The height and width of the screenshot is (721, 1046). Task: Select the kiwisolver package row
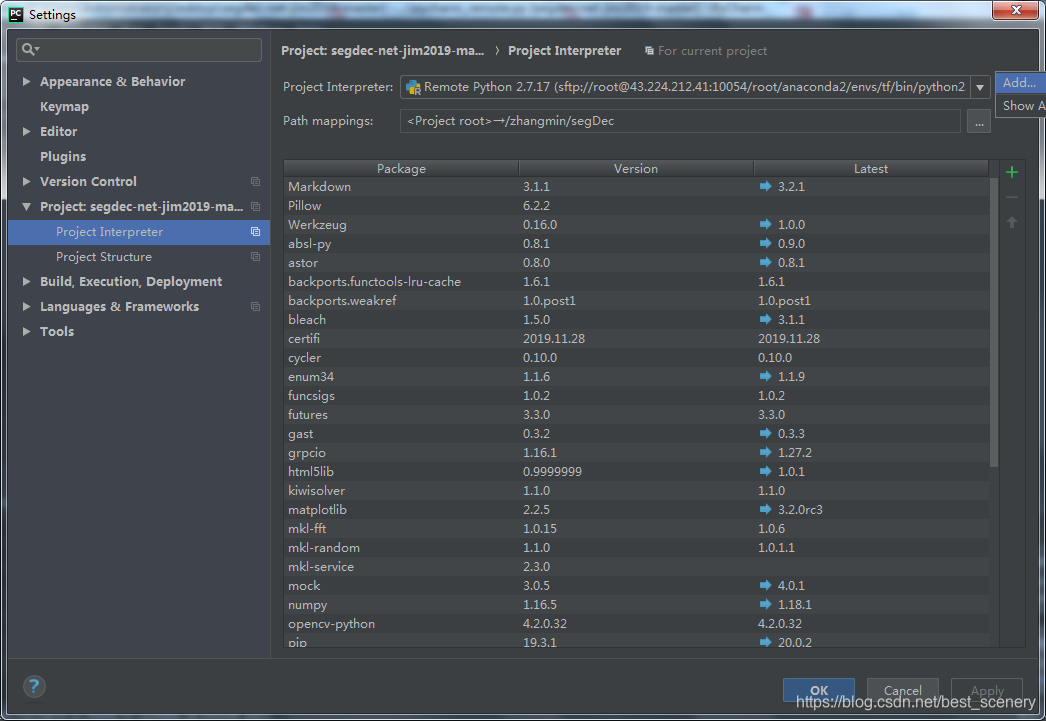(636, 491)
